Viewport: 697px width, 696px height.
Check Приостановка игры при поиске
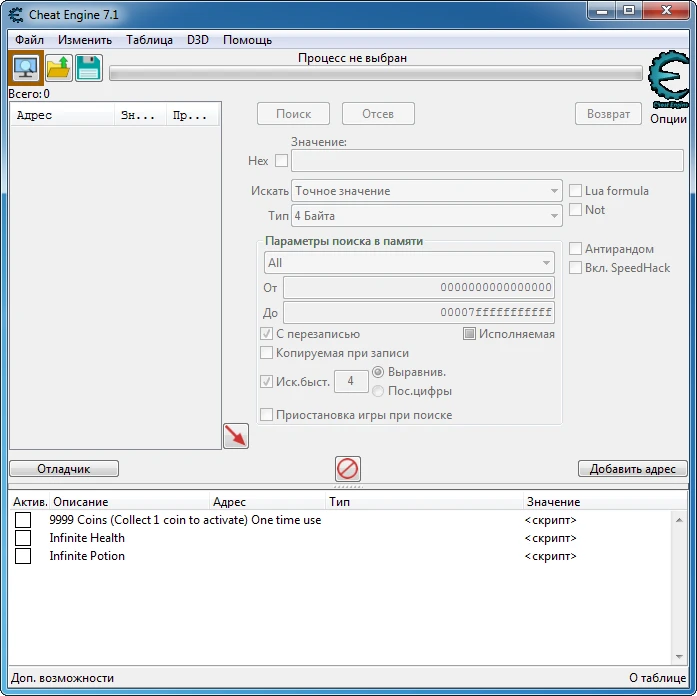(266, 415)
